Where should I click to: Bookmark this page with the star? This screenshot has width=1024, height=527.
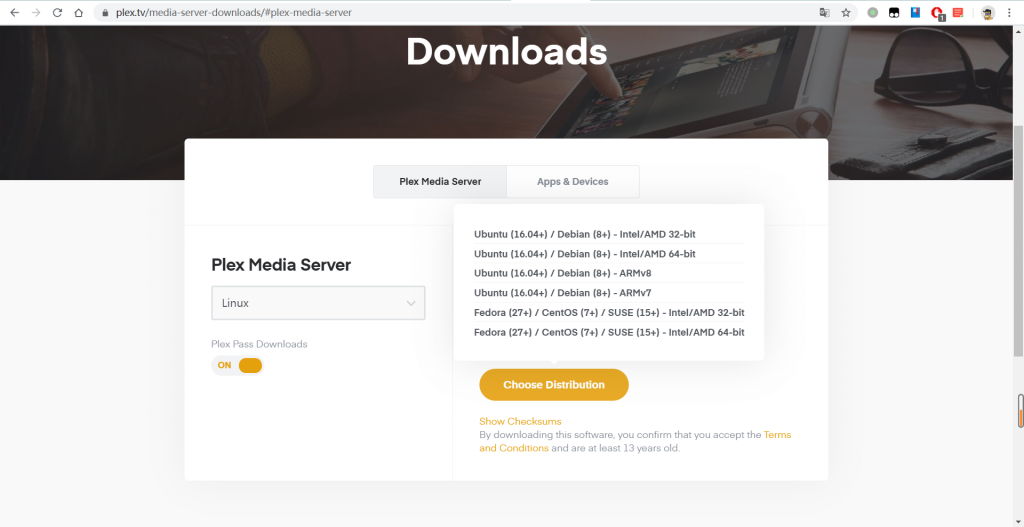pos(846,12)
